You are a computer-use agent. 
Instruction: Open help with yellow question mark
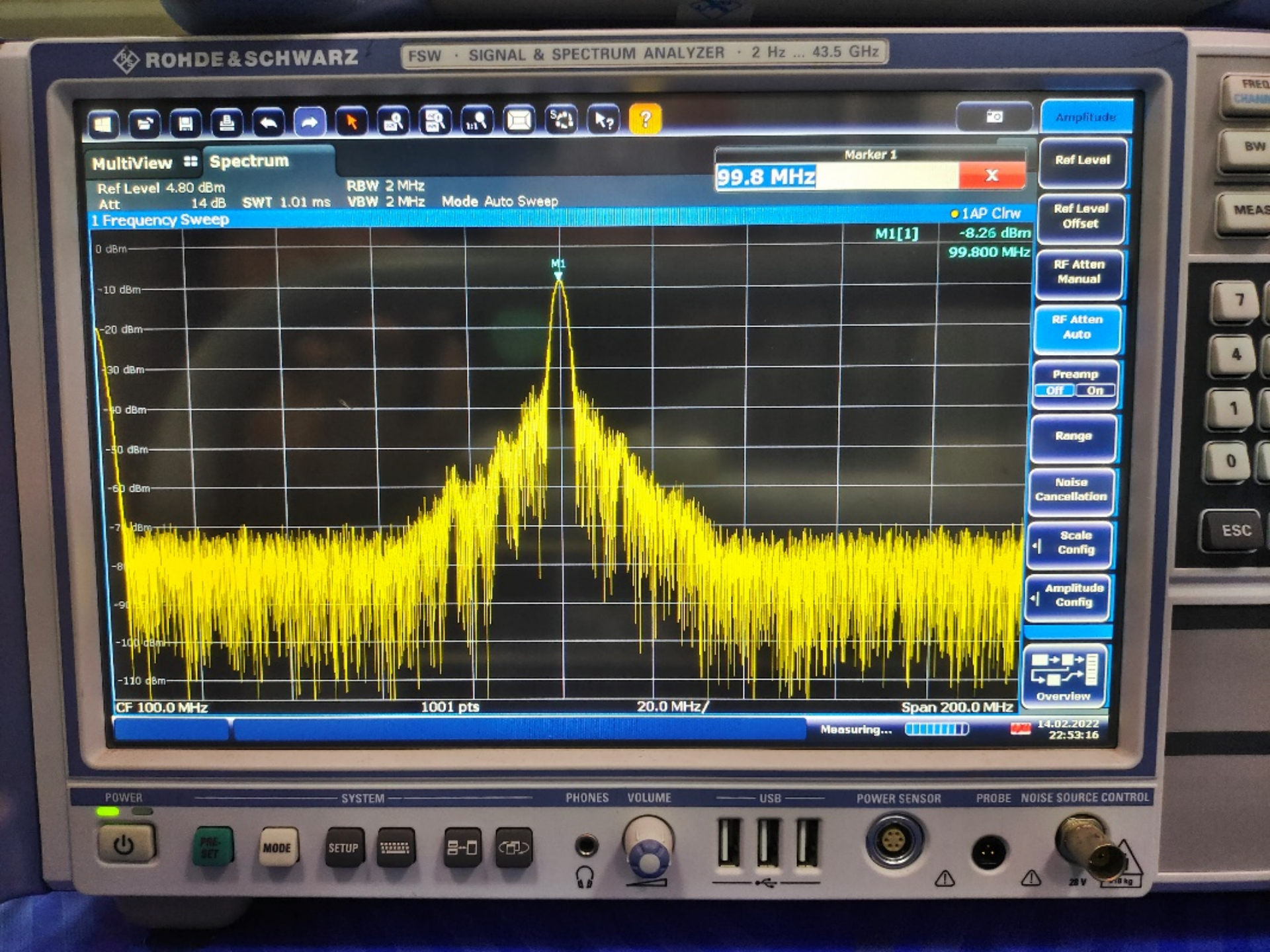tap(645, 119)
